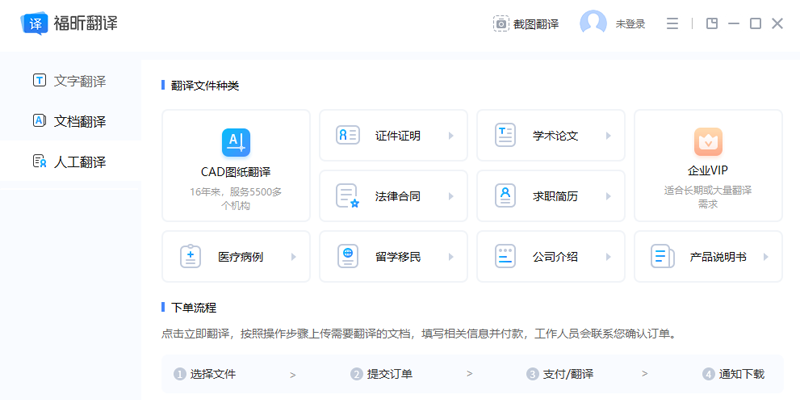
Task: Click the 选择文件 step text
Action: click(213, 374)
